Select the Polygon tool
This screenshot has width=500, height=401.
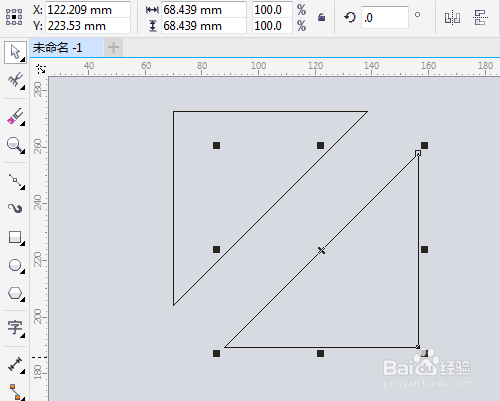pyautogui.click(x=15, y=294)
